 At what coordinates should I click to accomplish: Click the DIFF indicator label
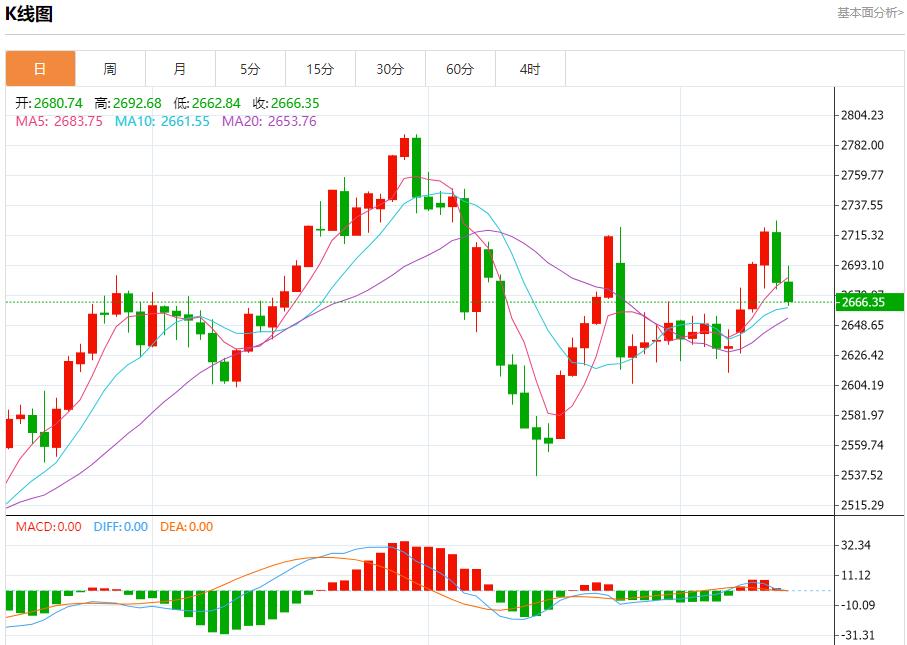120,526
